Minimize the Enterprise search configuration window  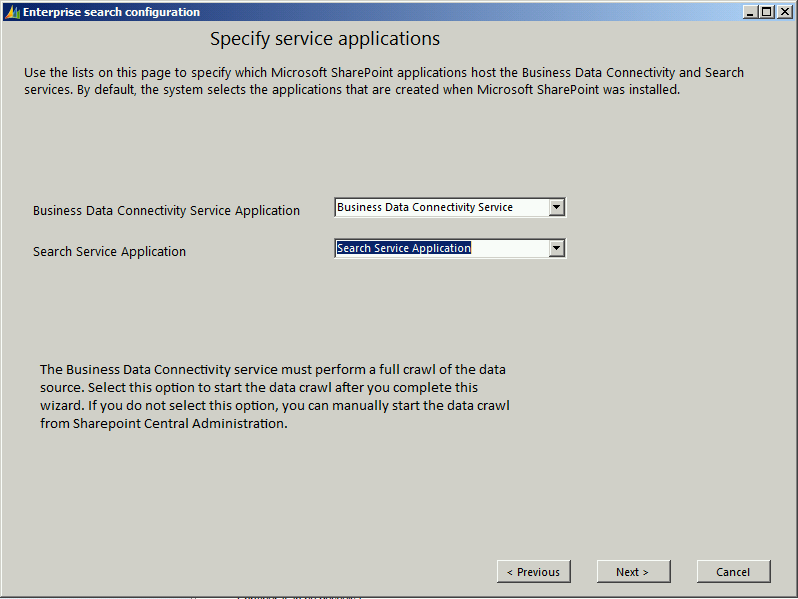click(x=750, y=12)
